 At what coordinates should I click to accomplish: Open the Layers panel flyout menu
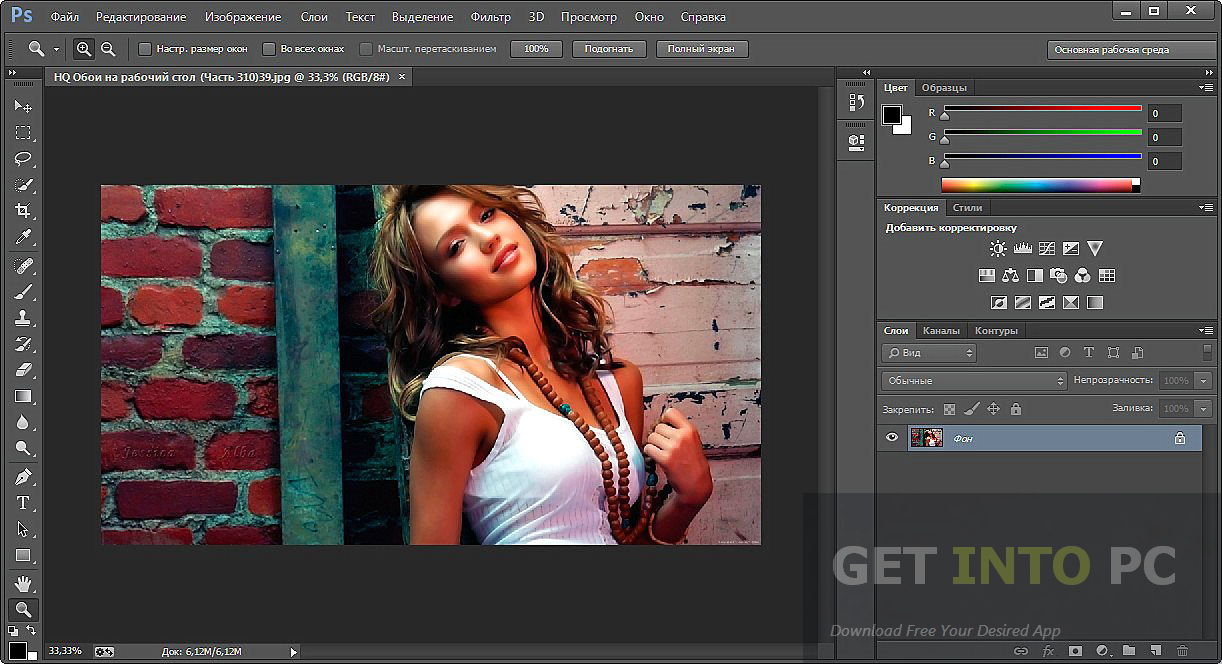click(x=1206, y=331)
